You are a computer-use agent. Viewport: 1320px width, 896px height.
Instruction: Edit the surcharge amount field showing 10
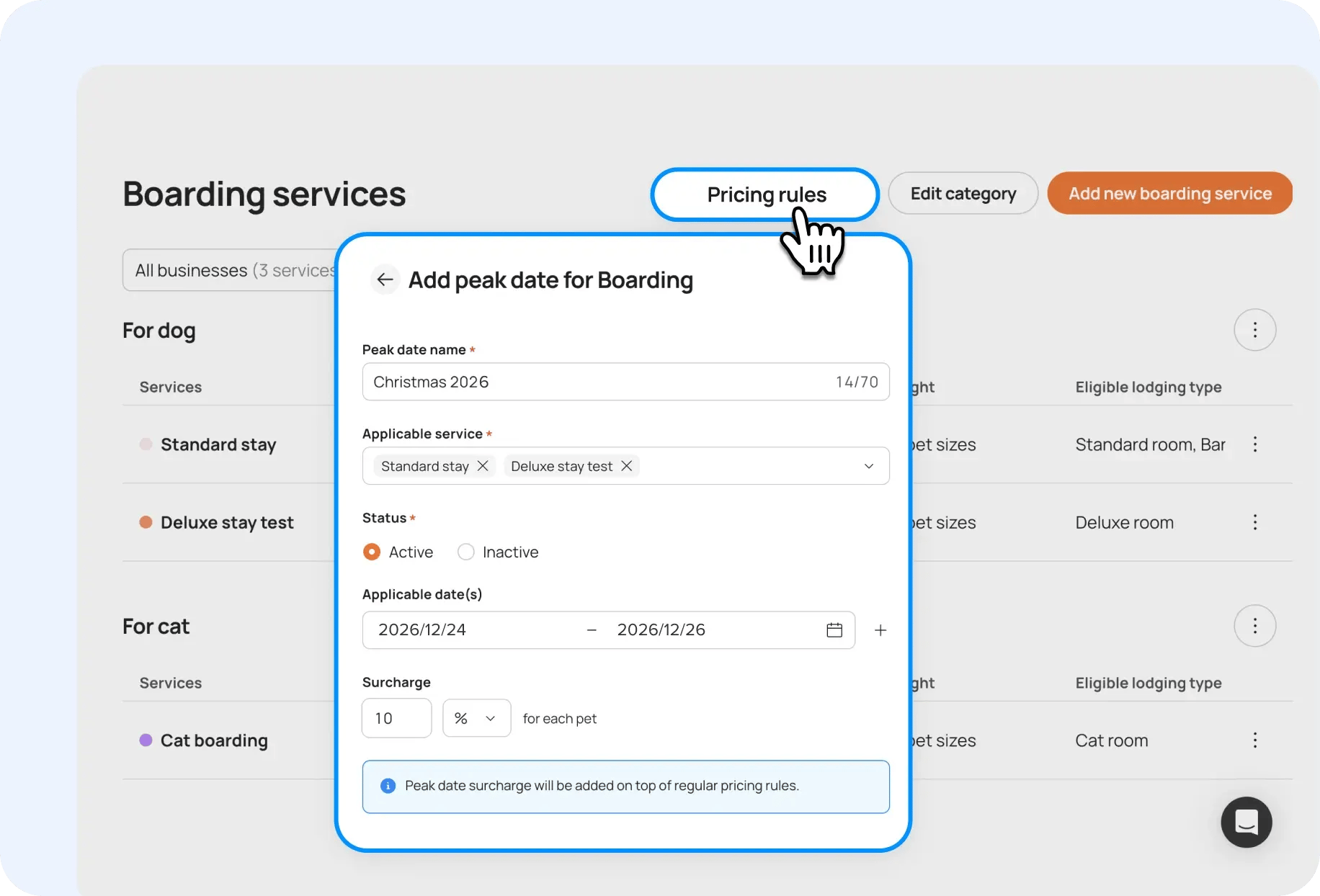[x=397, y=718]
